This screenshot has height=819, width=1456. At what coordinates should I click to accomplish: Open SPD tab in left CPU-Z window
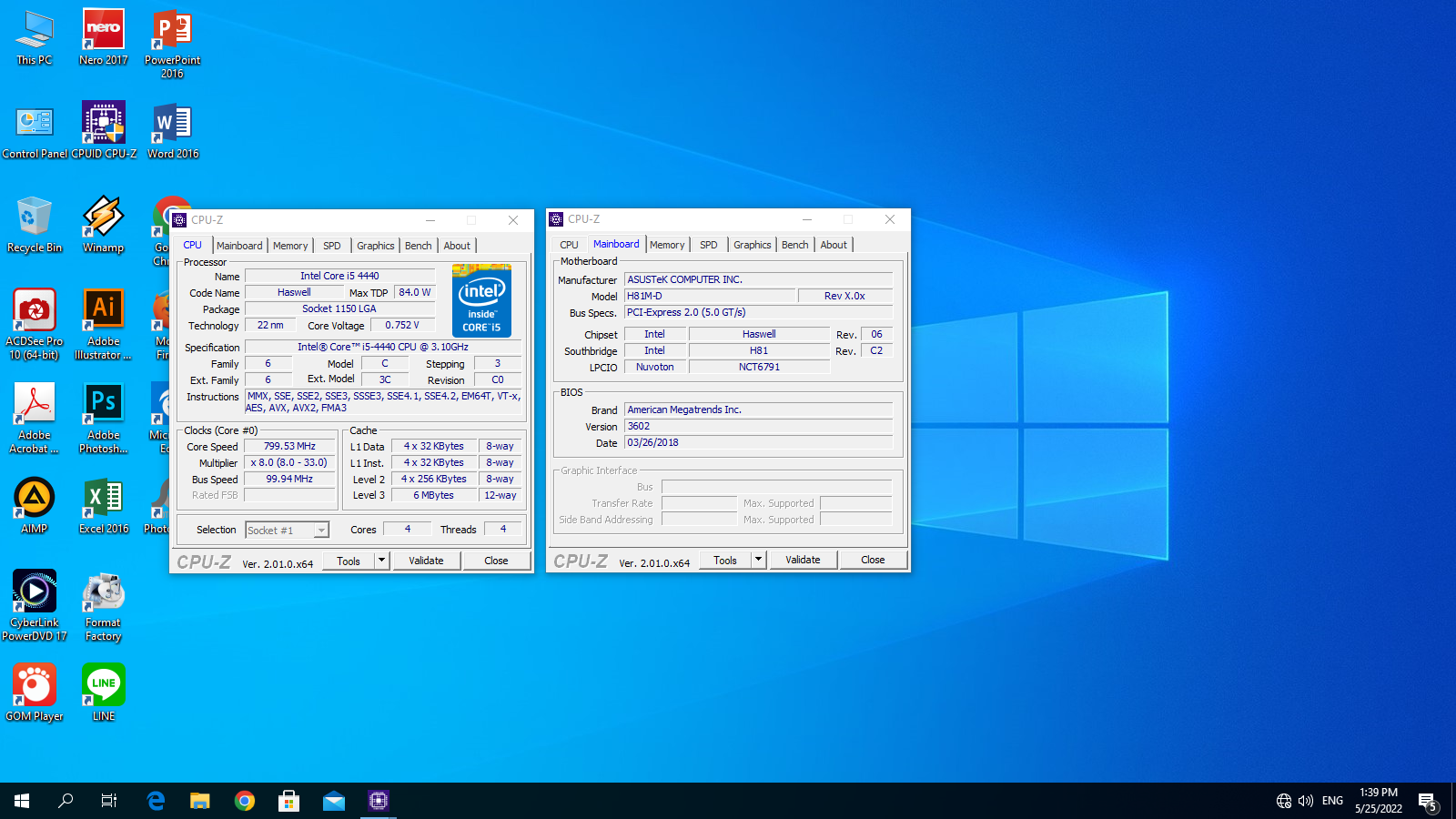tap(332, 246)
